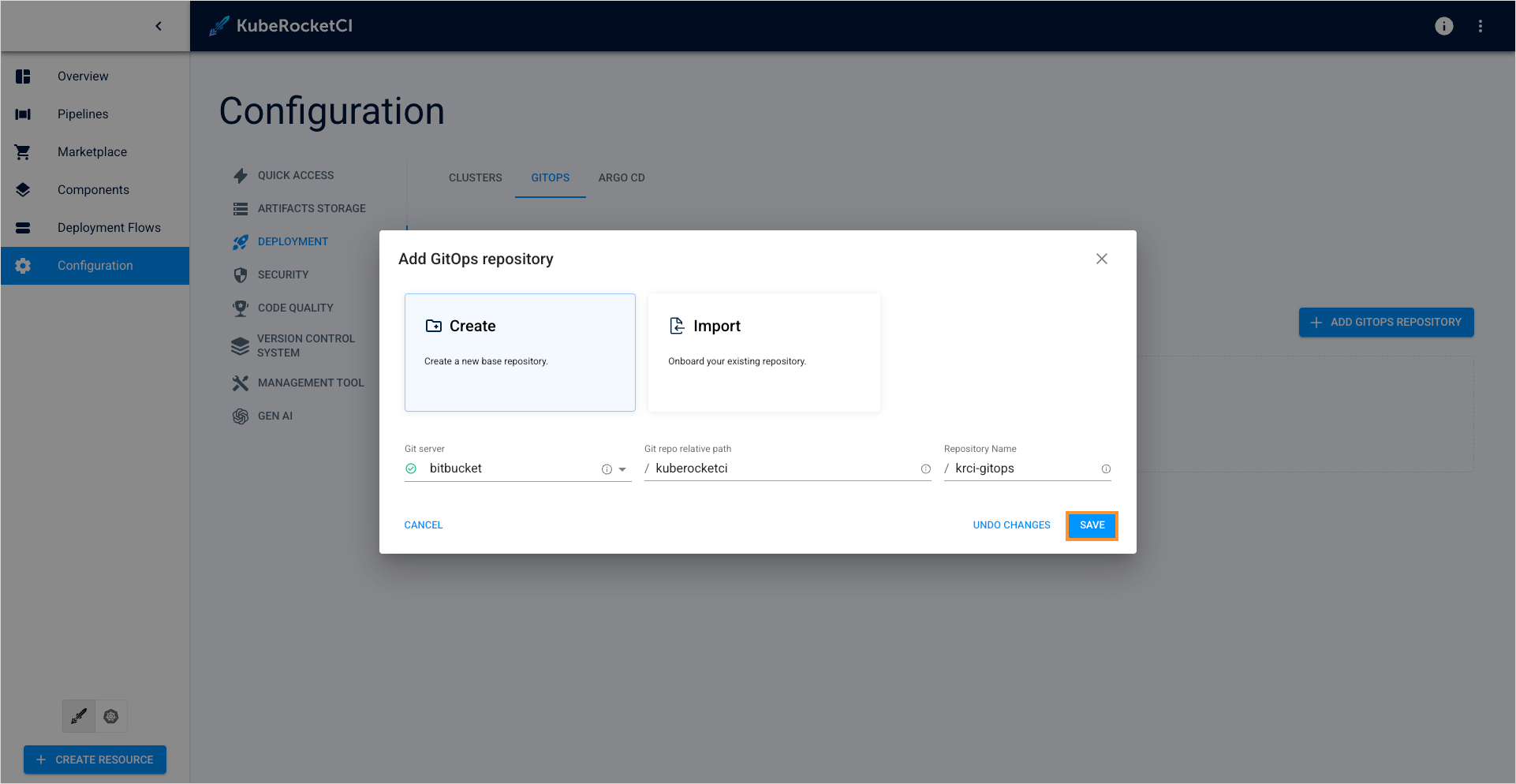Open the Git server dropdown
This screenshot has width=1516, height=784.
pyautogui.click(x=623, y=469)
